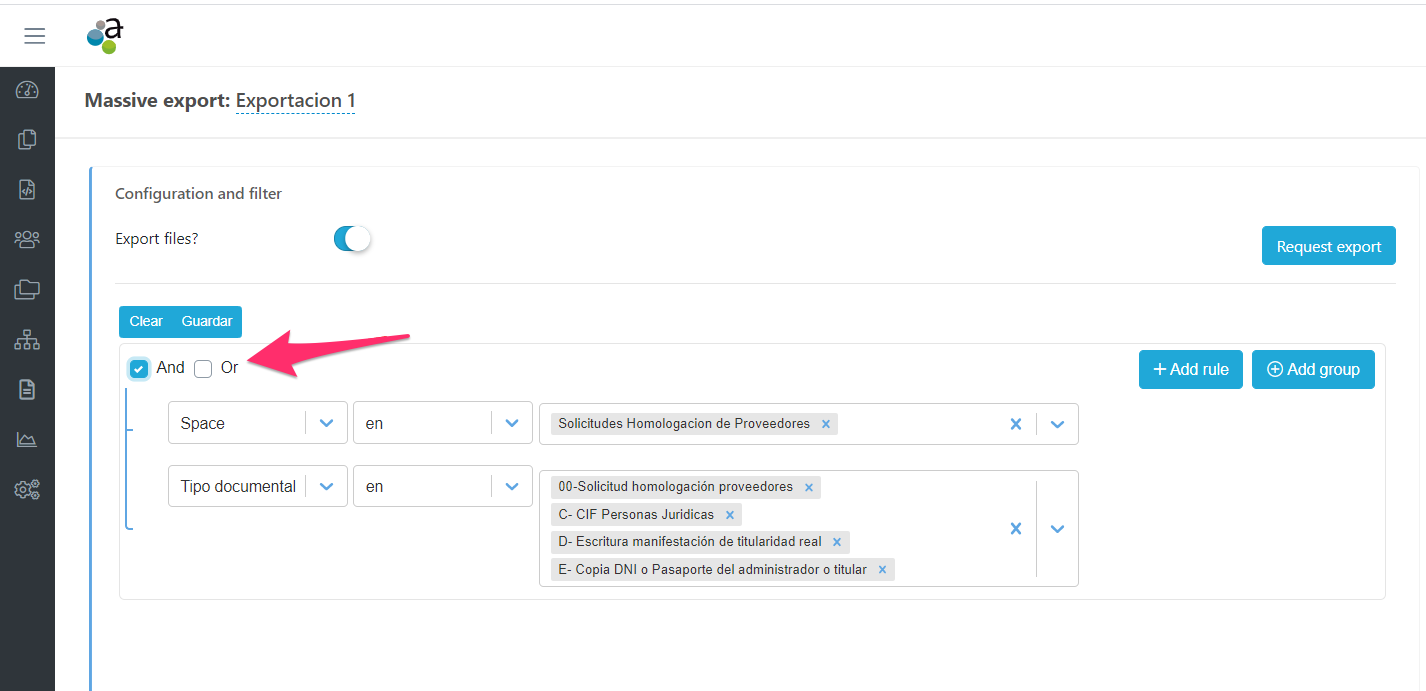Image resolution: width=1426 pixels, height=691 pixels.
Task: Click the Add rule button
Action: (x=1190, y=369)
